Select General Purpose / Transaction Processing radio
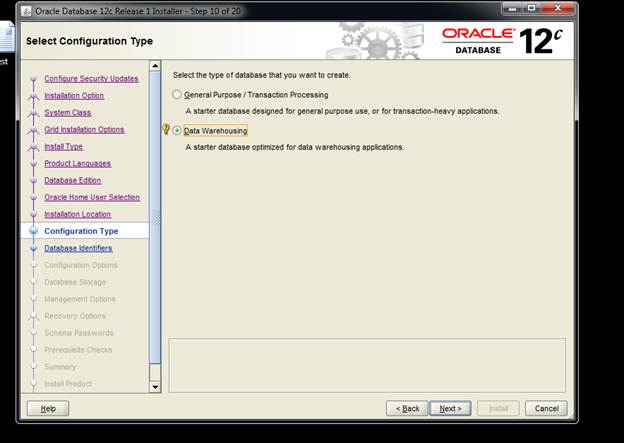This screenshot has height=443, width=624. pos(177,95)
